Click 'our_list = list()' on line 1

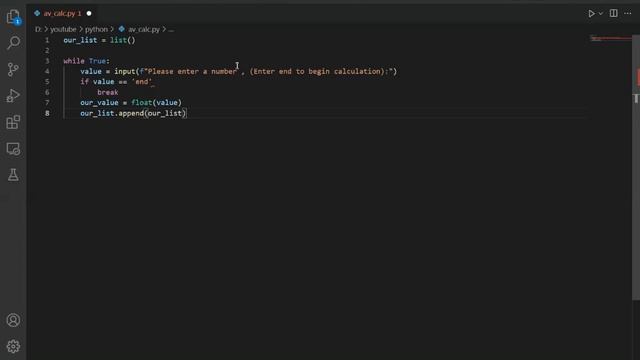99,40
